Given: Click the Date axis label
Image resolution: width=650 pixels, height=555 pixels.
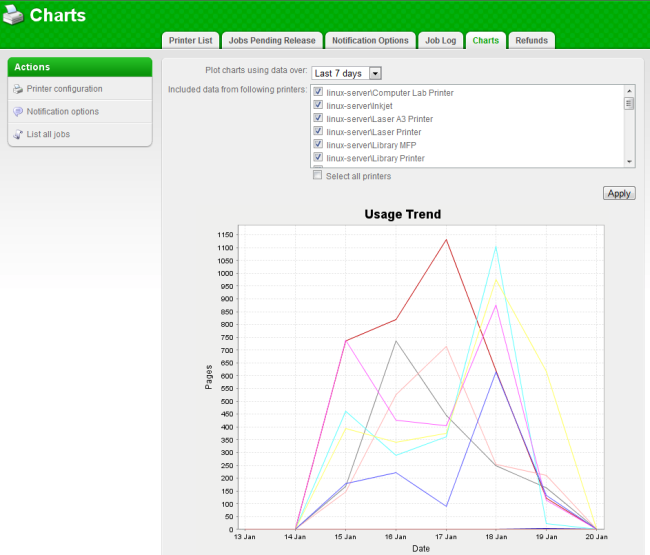Looking at the screenshot, I should click(421, 549).
